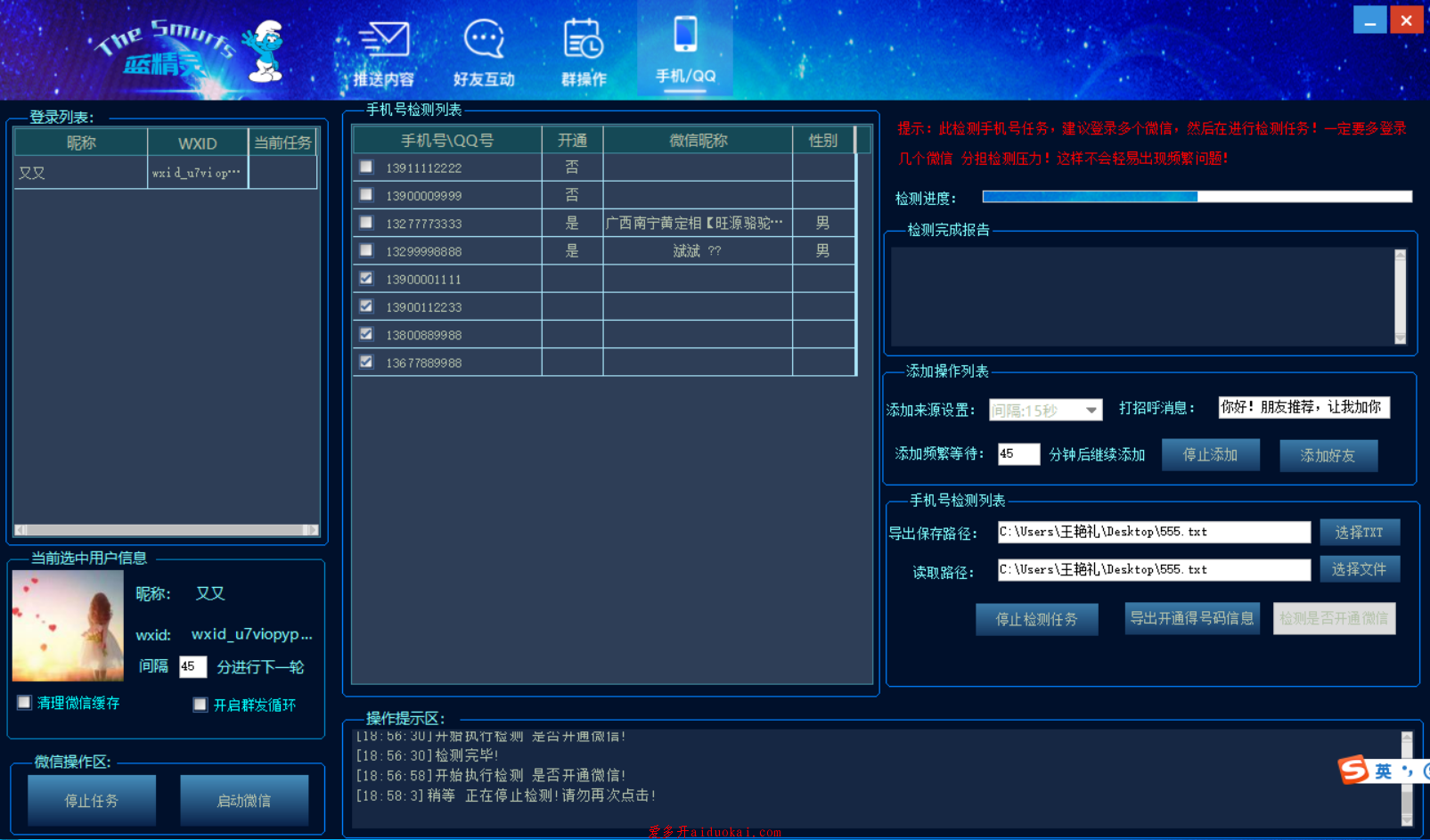Image resolution: width=1430 pixels, height=840 pixels.
Task: Open the 推送内容 envelope icon
Action: [x=384, y=41]
